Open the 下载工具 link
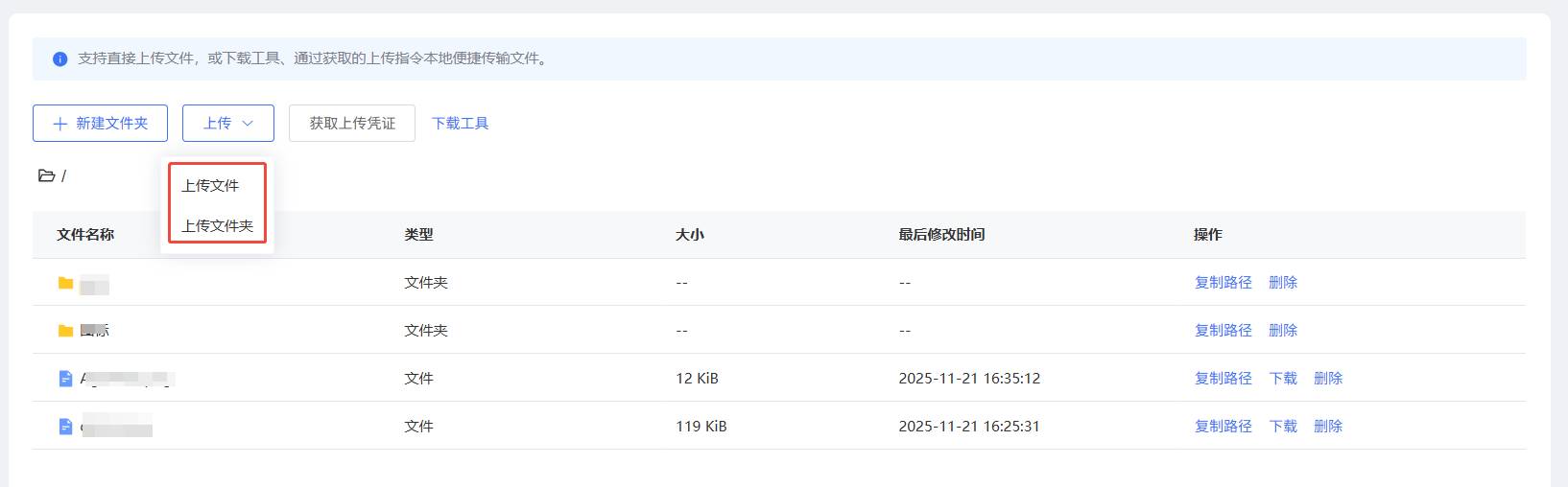Viewport: 1568px width, 487px height. (x=461, y=124)
